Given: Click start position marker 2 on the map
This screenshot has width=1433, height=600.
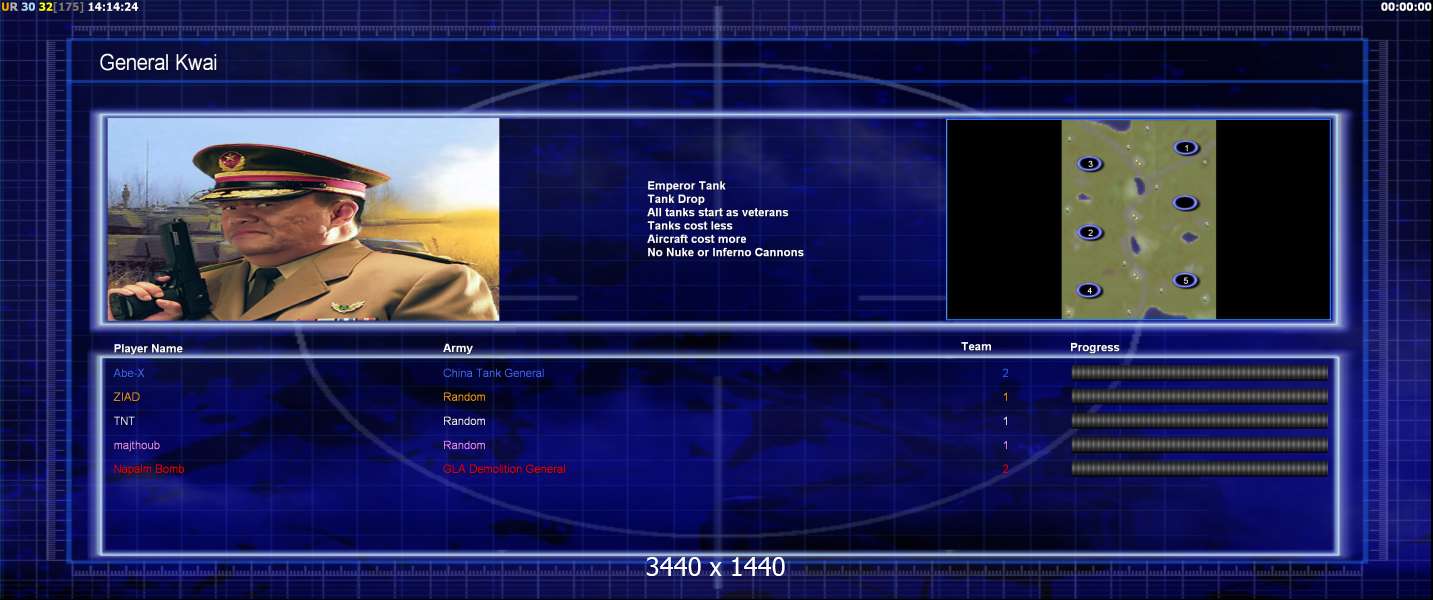Looking at the screenshot, I should 1090,233.
